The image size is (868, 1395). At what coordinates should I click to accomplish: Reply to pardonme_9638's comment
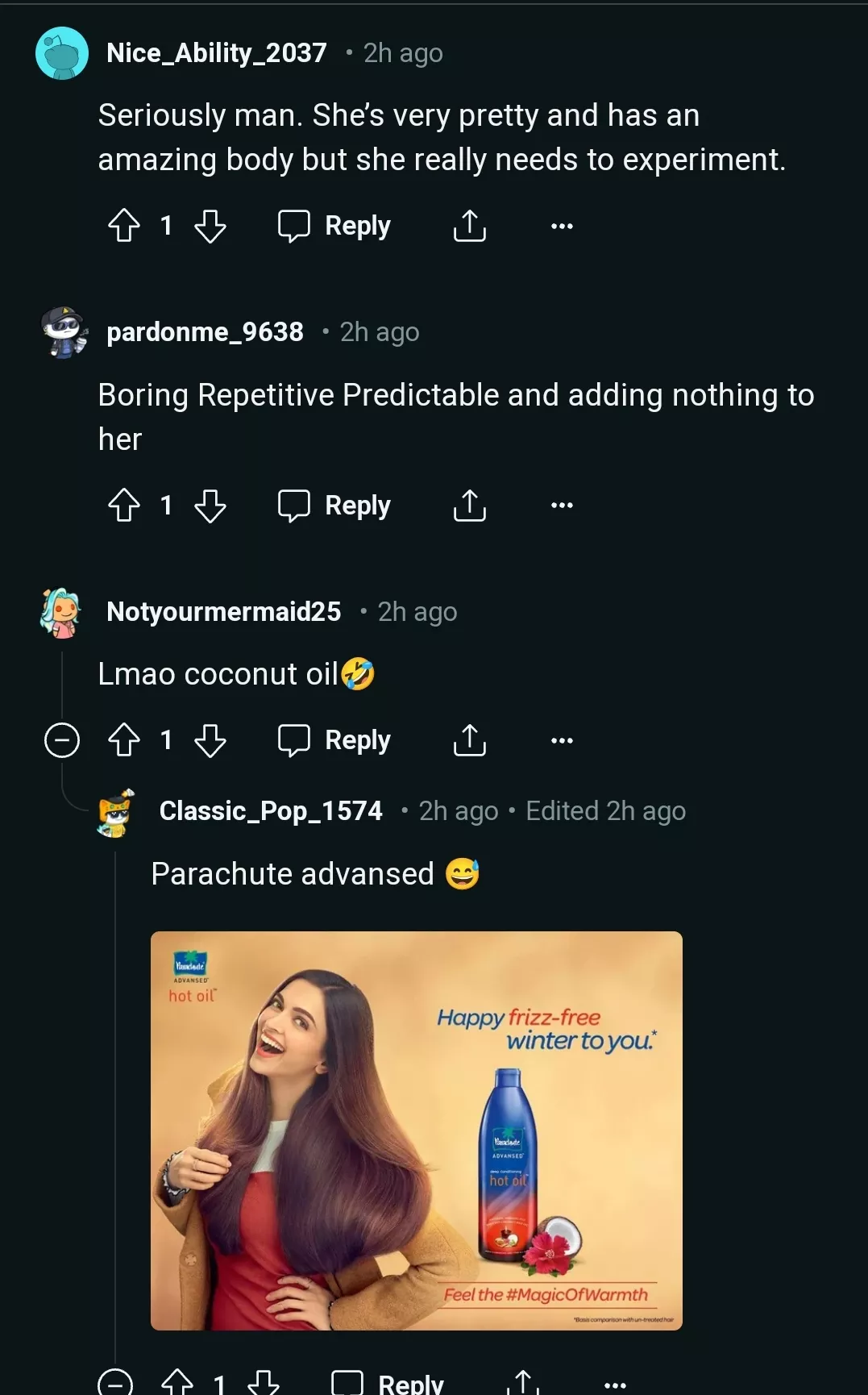click(334, 506)
